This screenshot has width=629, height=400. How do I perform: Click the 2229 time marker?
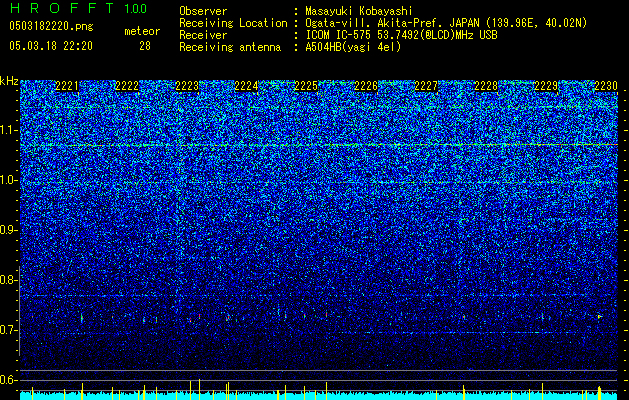tap(546, 86)
